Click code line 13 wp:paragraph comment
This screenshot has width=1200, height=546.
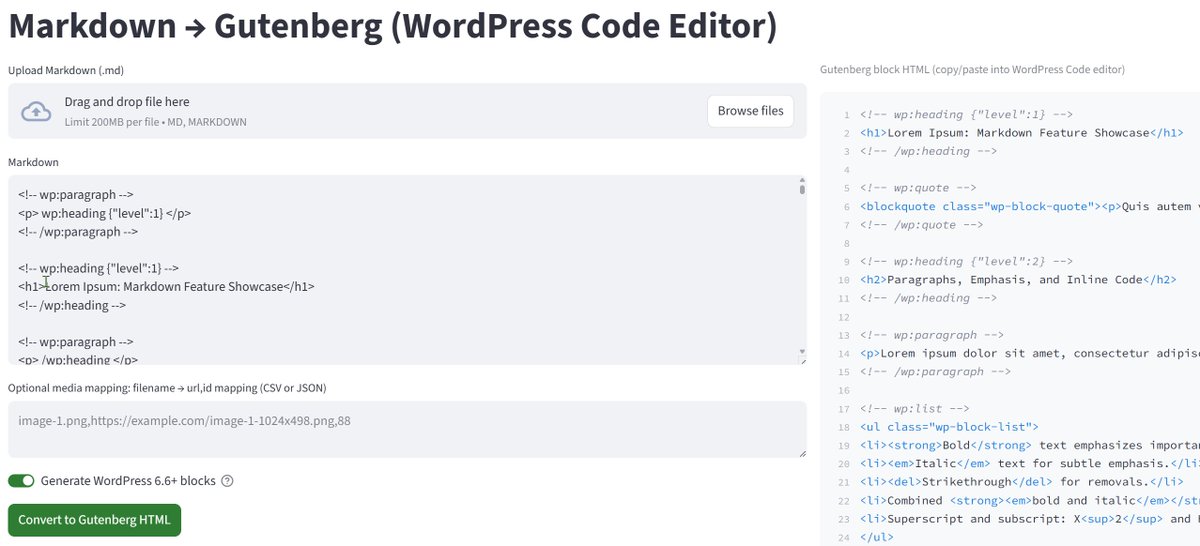click(x=932, y=335)
